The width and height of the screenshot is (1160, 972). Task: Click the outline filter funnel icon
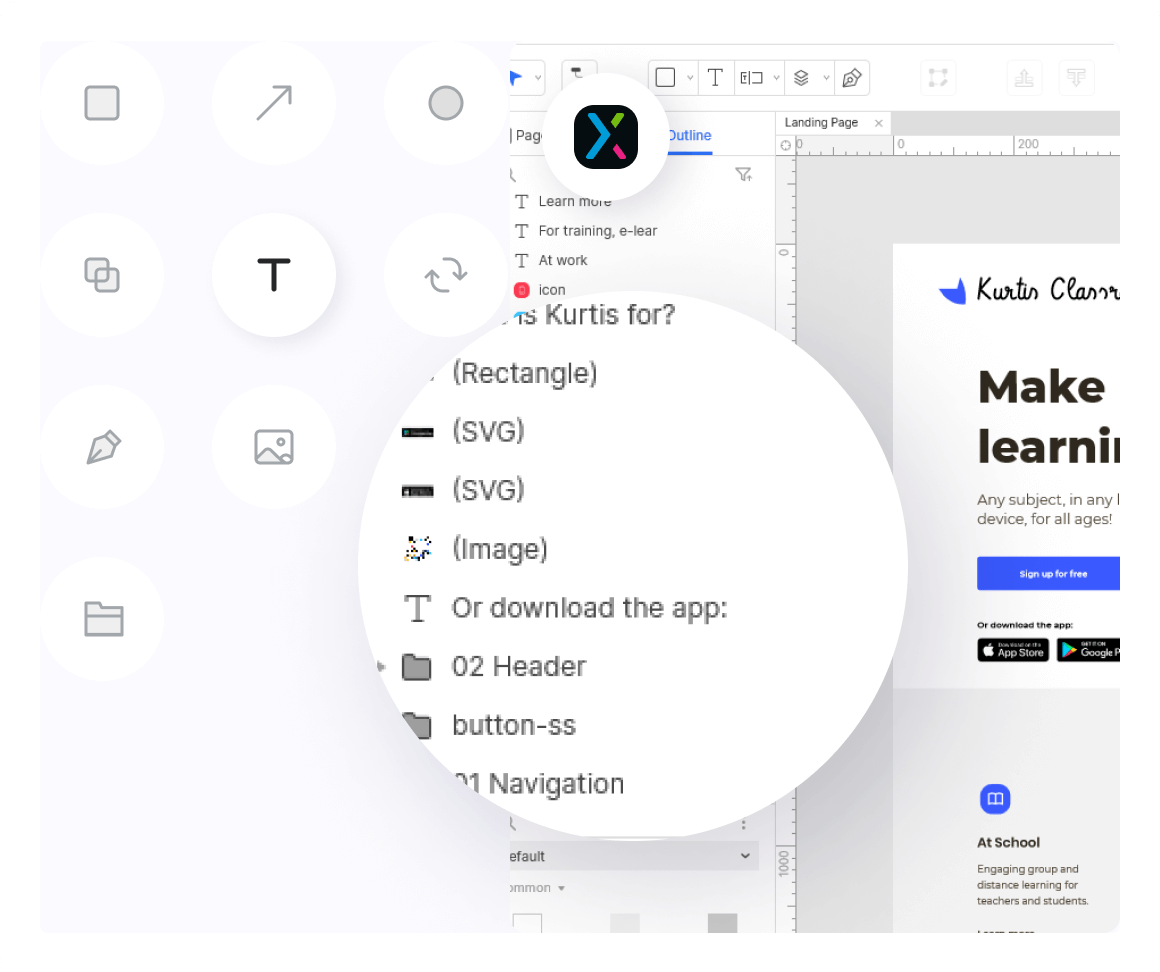point(743,175)
